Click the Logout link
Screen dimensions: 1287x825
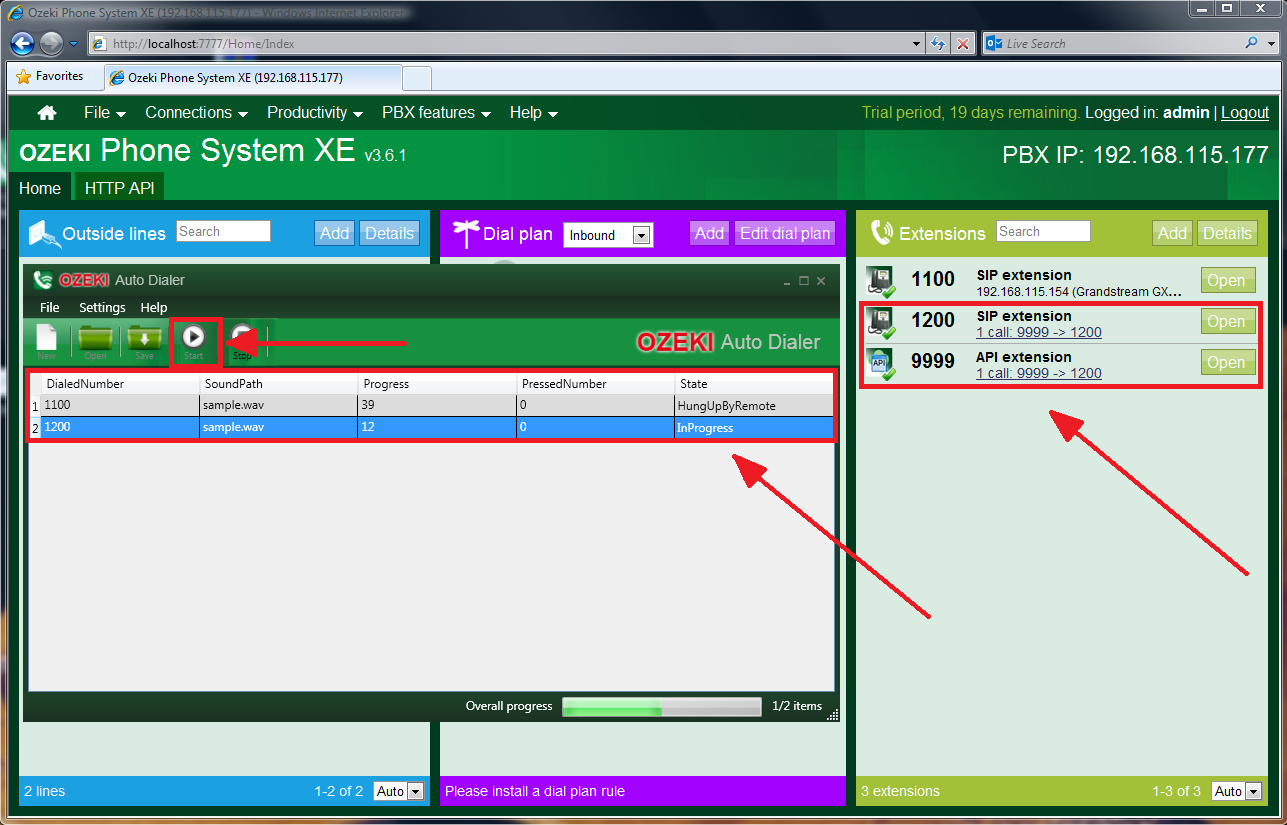[x=1245, y=113]
